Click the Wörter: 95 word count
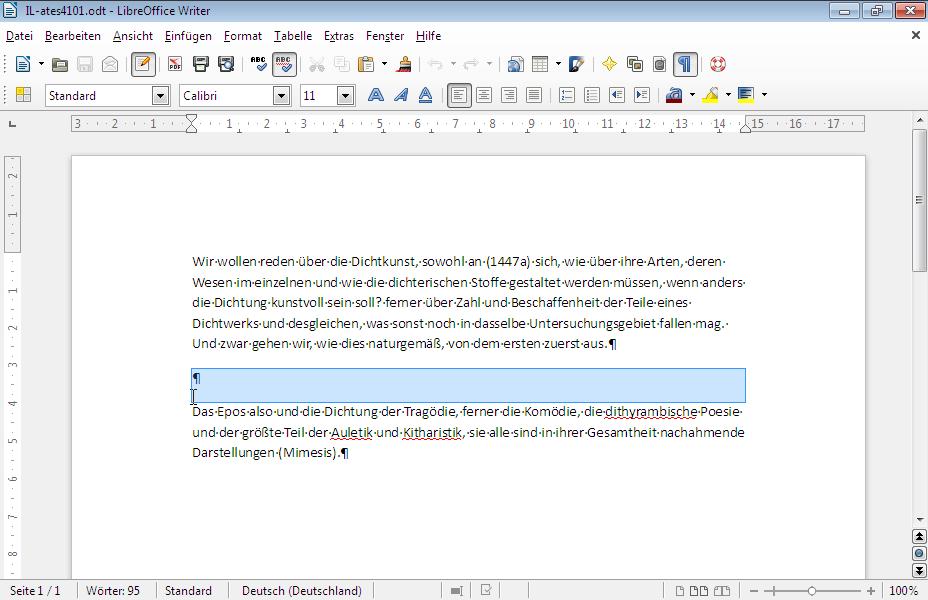The width and height of the screenshot is (928, 600). tap(113, 591)
